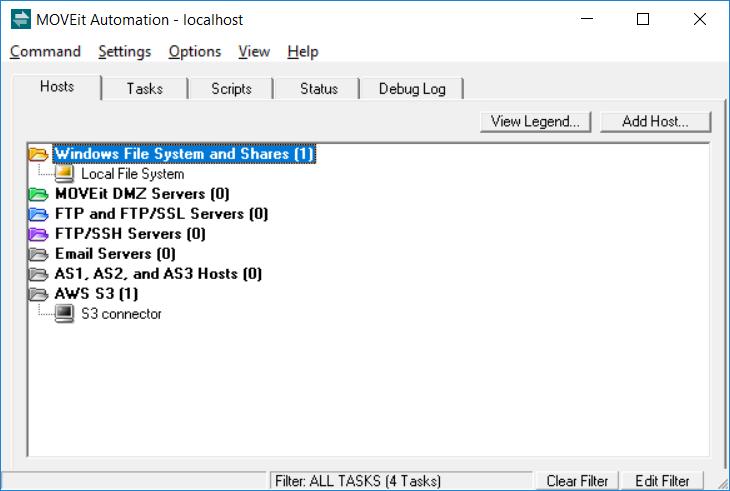Image resolution: width=730 pixels, height=491 pixels.
Task: Click the purple FTP/SSH Servers folder icon
Action: click(39, 234)
